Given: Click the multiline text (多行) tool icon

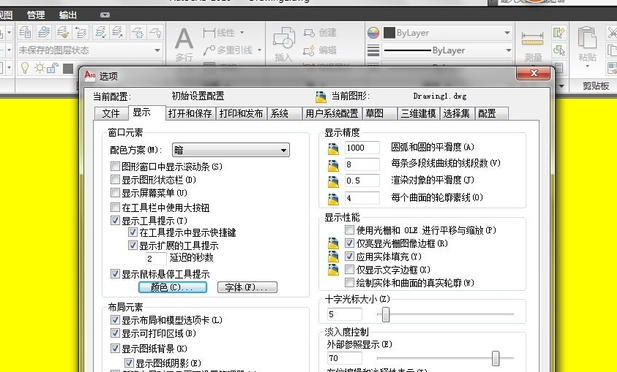Looking at the screenshot, I should click(x=184, y=39).
